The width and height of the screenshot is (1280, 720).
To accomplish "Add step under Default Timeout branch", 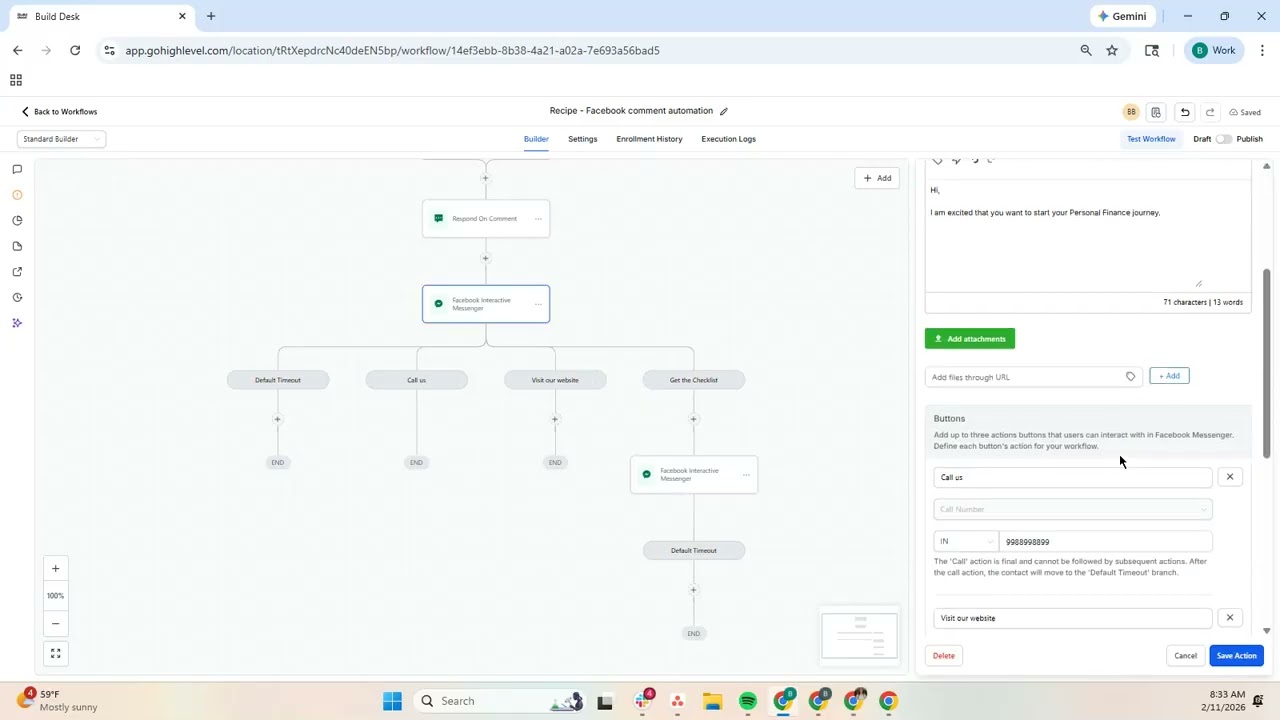I will 278,419.
